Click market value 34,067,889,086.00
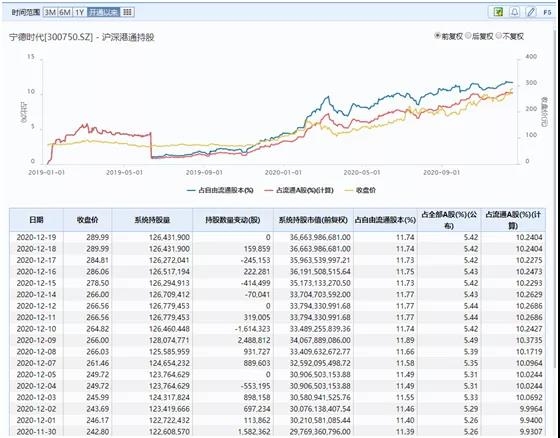The width and height of the screenshot is (560, 438). coord(320,340)
